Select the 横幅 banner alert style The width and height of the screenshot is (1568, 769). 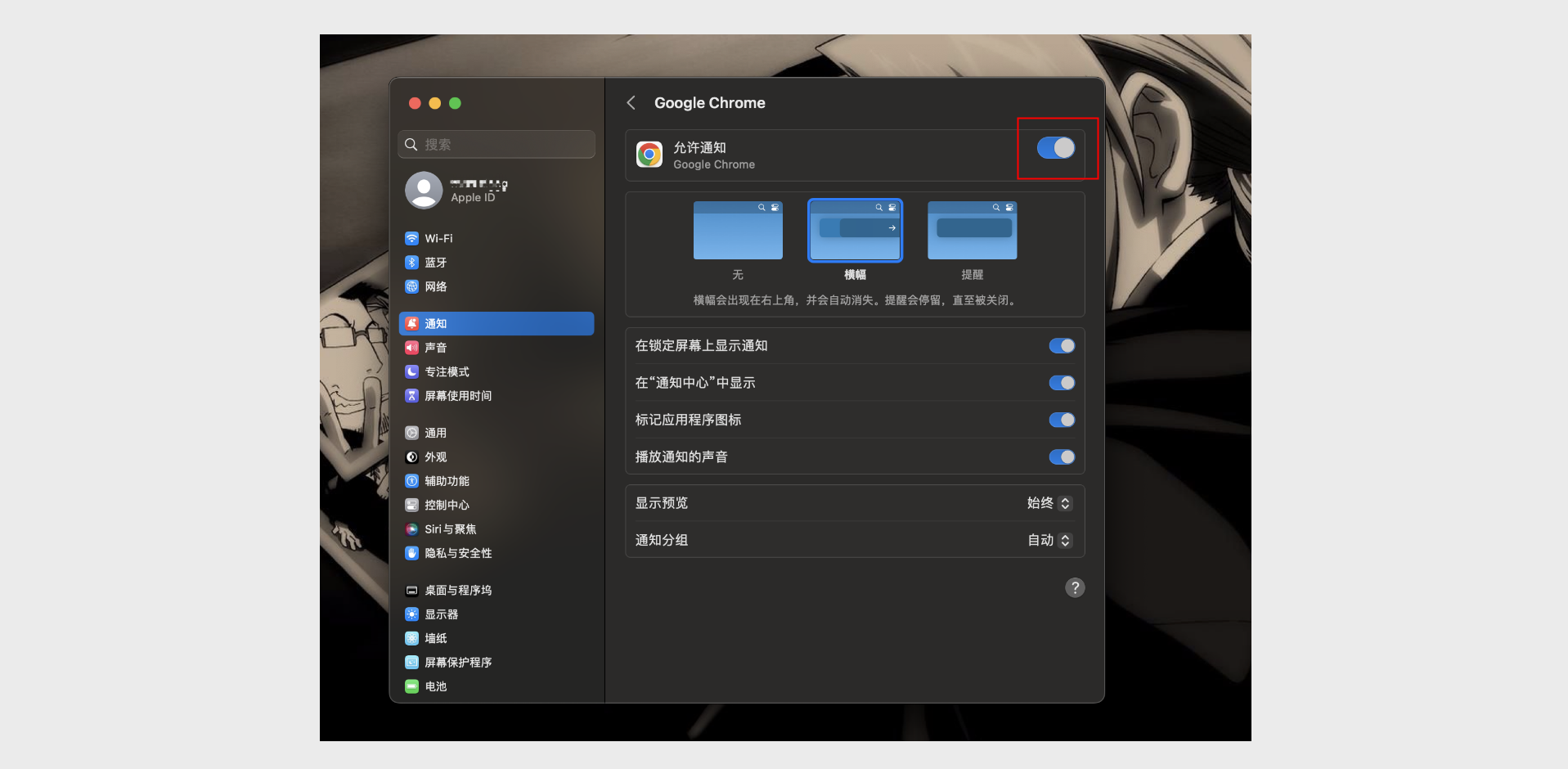855,231
